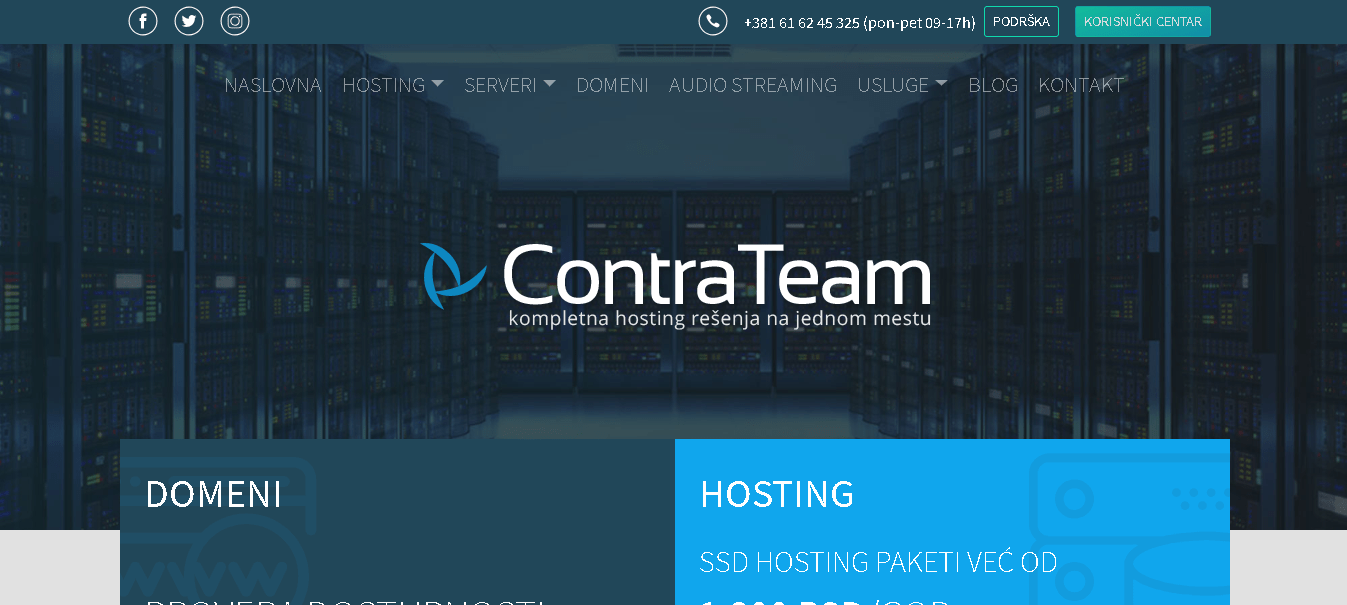Open the KORISNIČKI CENTAR button
Viewport: 1347px width, 605px height.
click(1143, 22)
